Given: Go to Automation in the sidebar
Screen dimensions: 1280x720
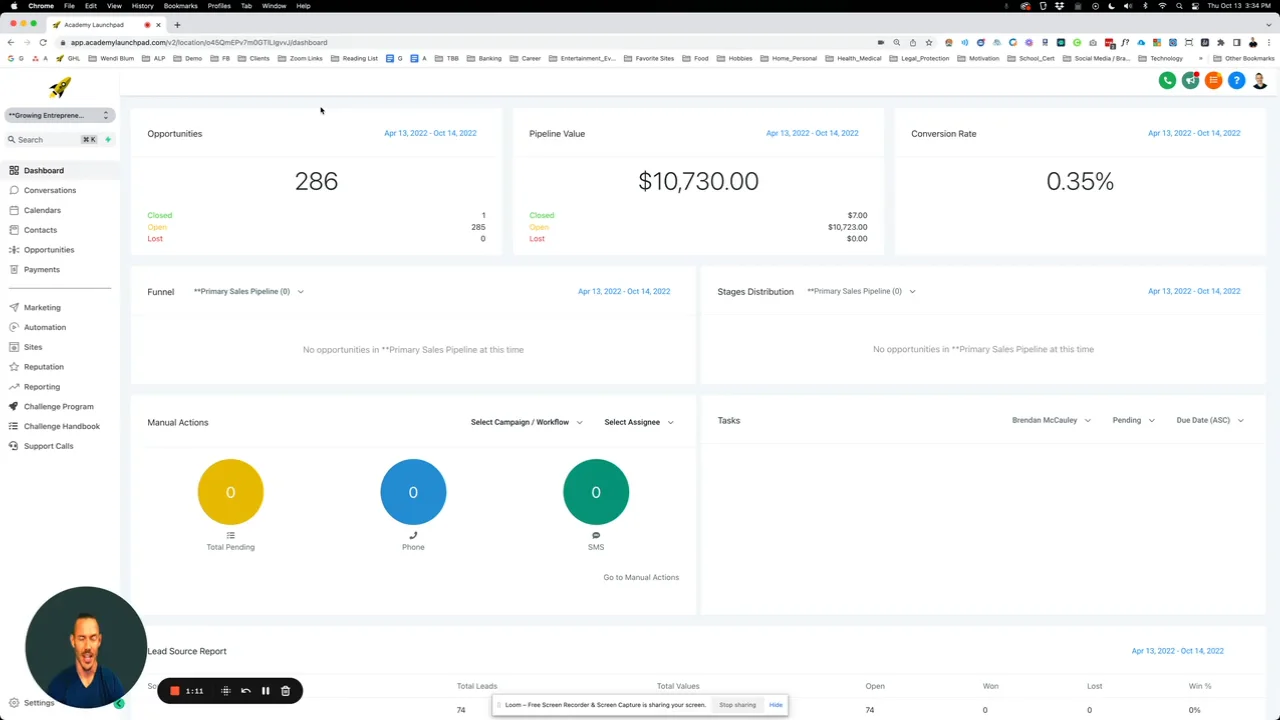Looking at the screenshot, I should 44,327.
